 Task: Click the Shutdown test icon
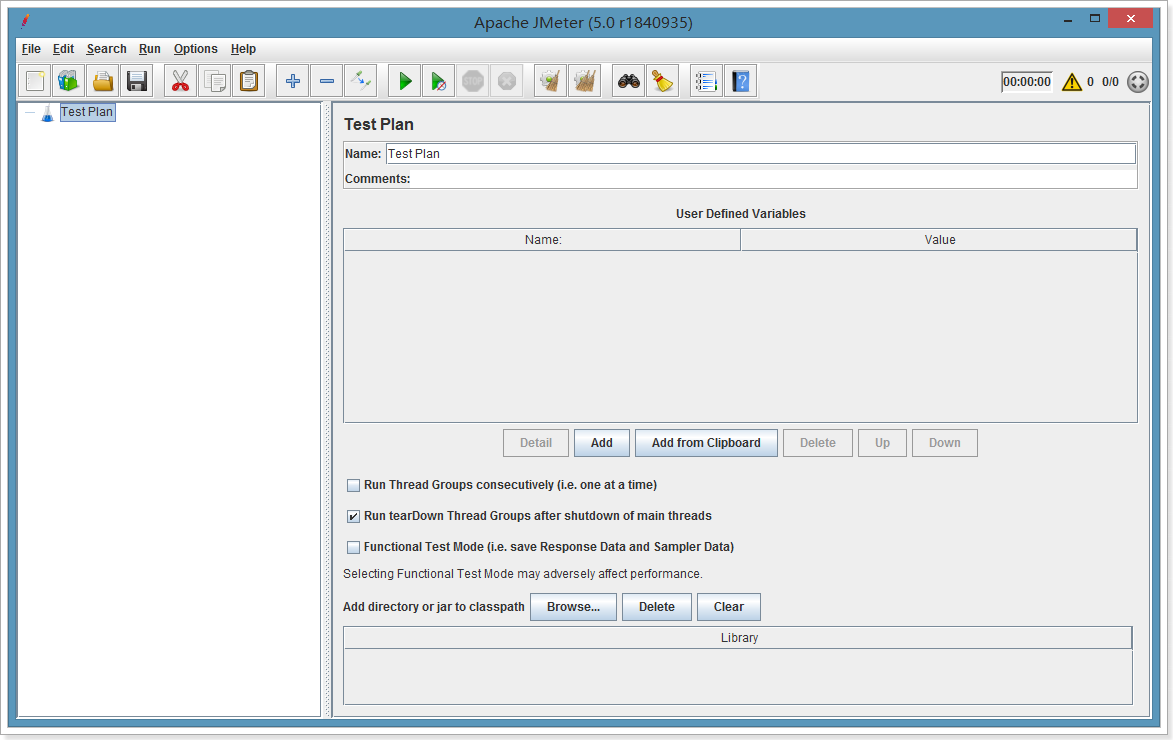click(507, 81)
